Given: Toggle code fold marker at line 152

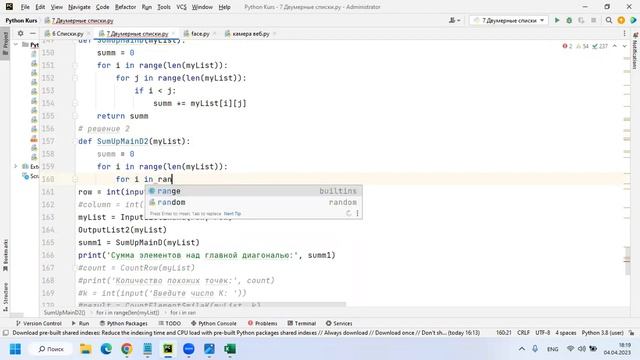Looking at the screenshot, I should [75, 78].
